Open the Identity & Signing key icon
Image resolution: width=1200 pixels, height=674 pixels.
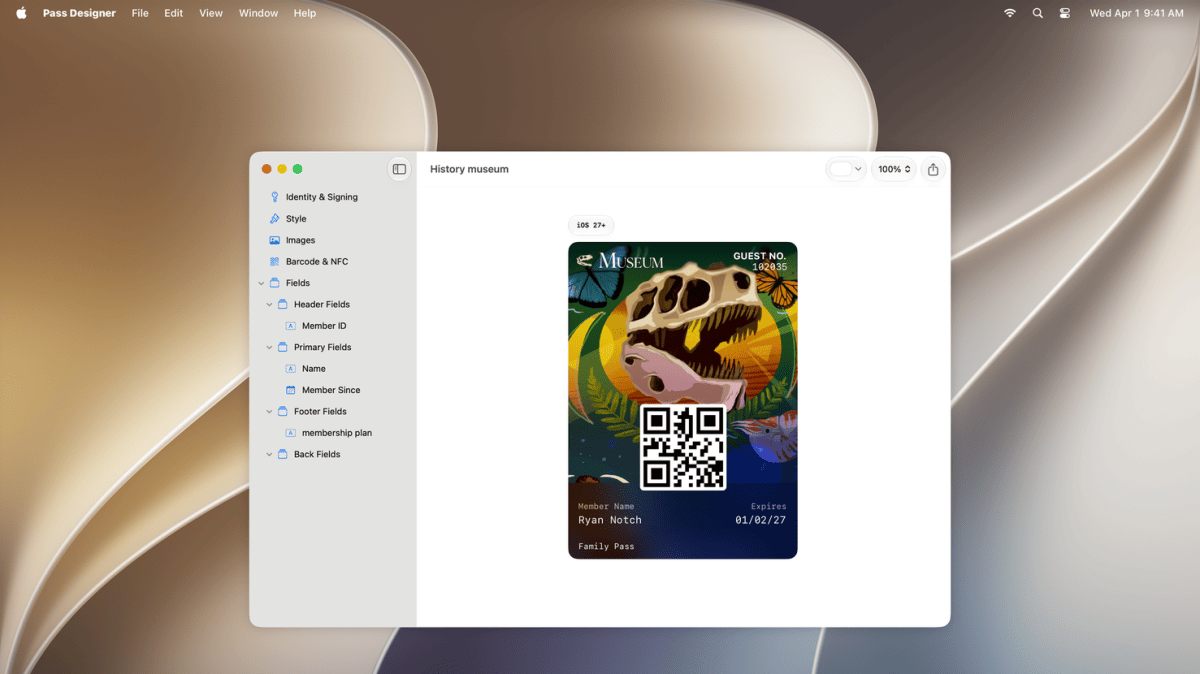pyautogui.click(x=275, y=197)
